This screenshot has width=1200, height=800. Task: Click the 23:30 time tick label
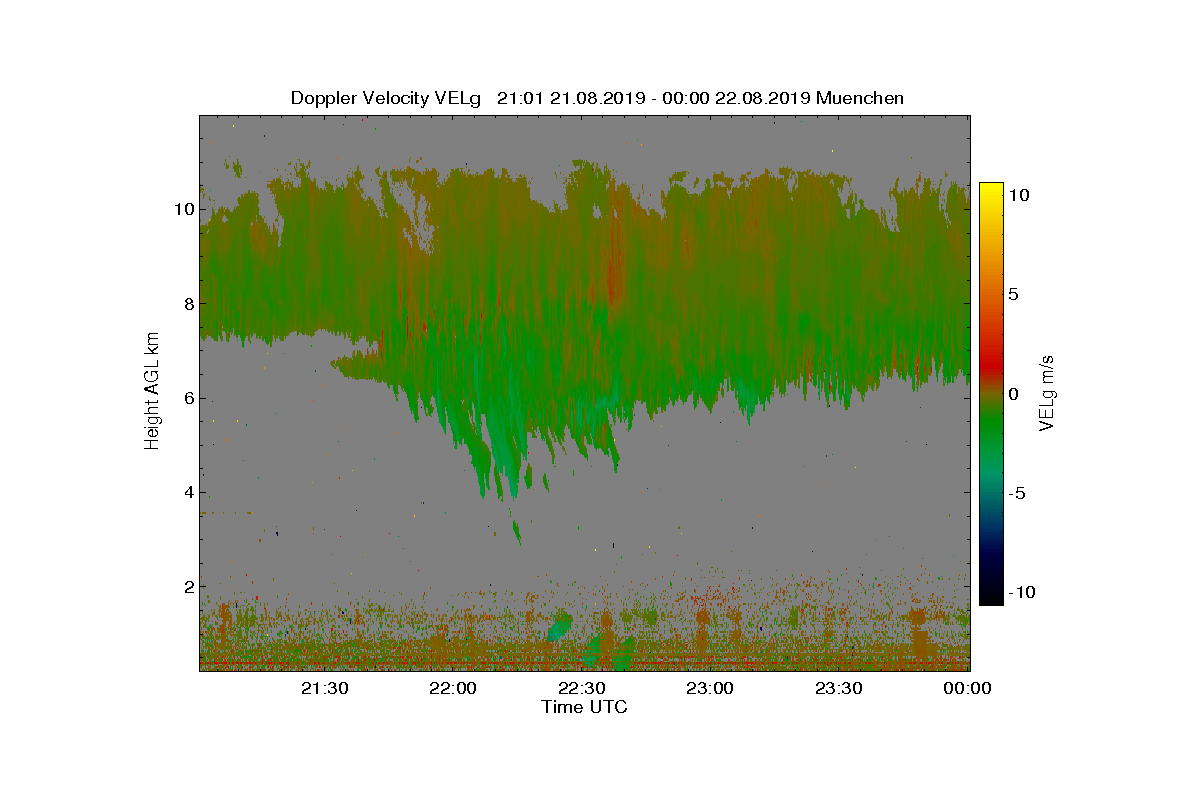(838, 688)
